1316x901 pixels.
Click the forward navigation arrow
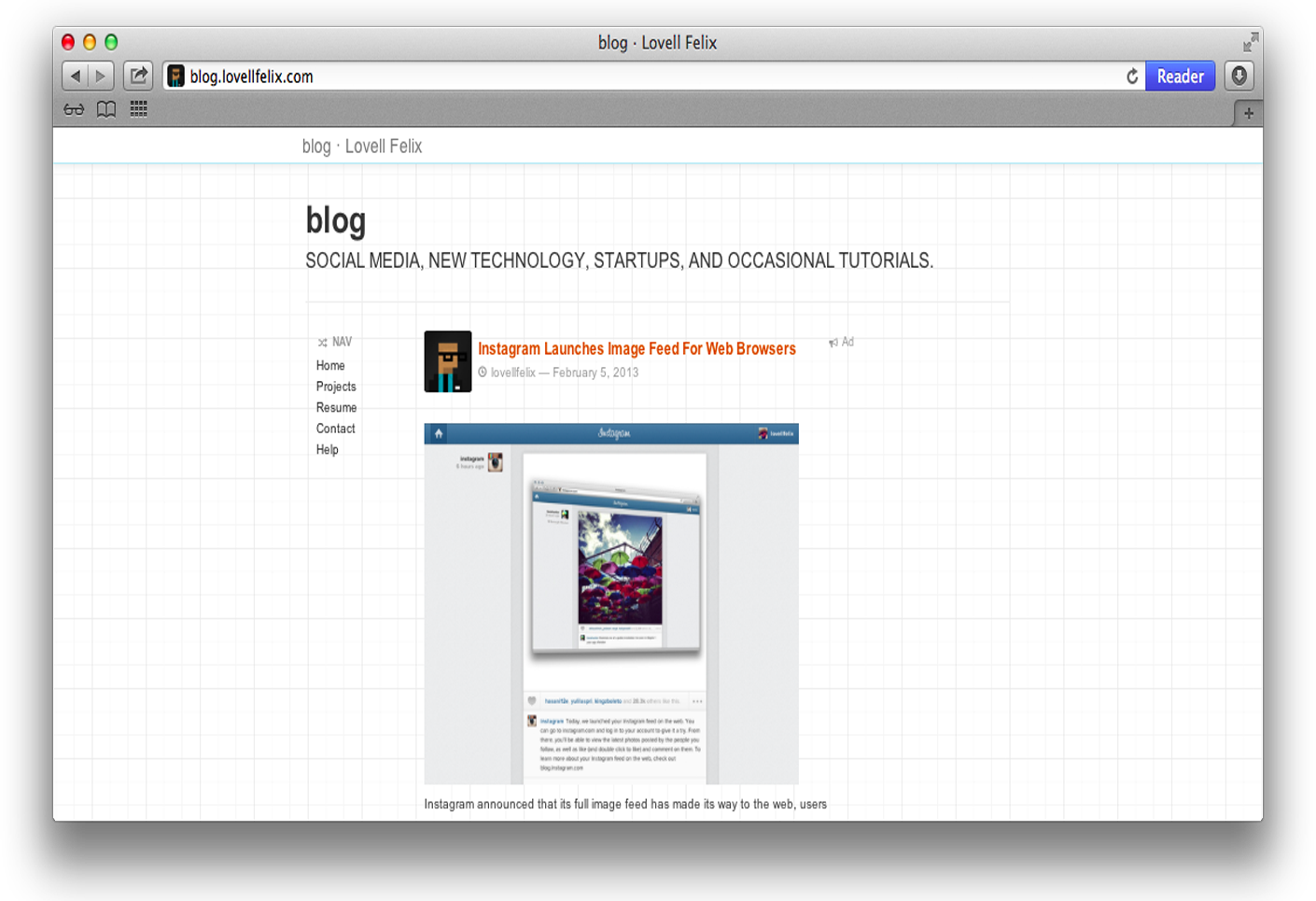click(100, 76)
